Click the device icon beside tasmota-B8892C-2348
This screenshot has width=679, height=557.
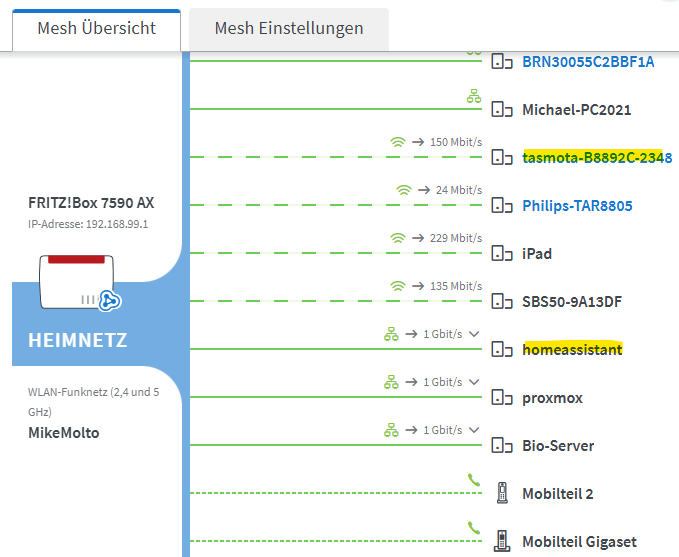(502, 158)
